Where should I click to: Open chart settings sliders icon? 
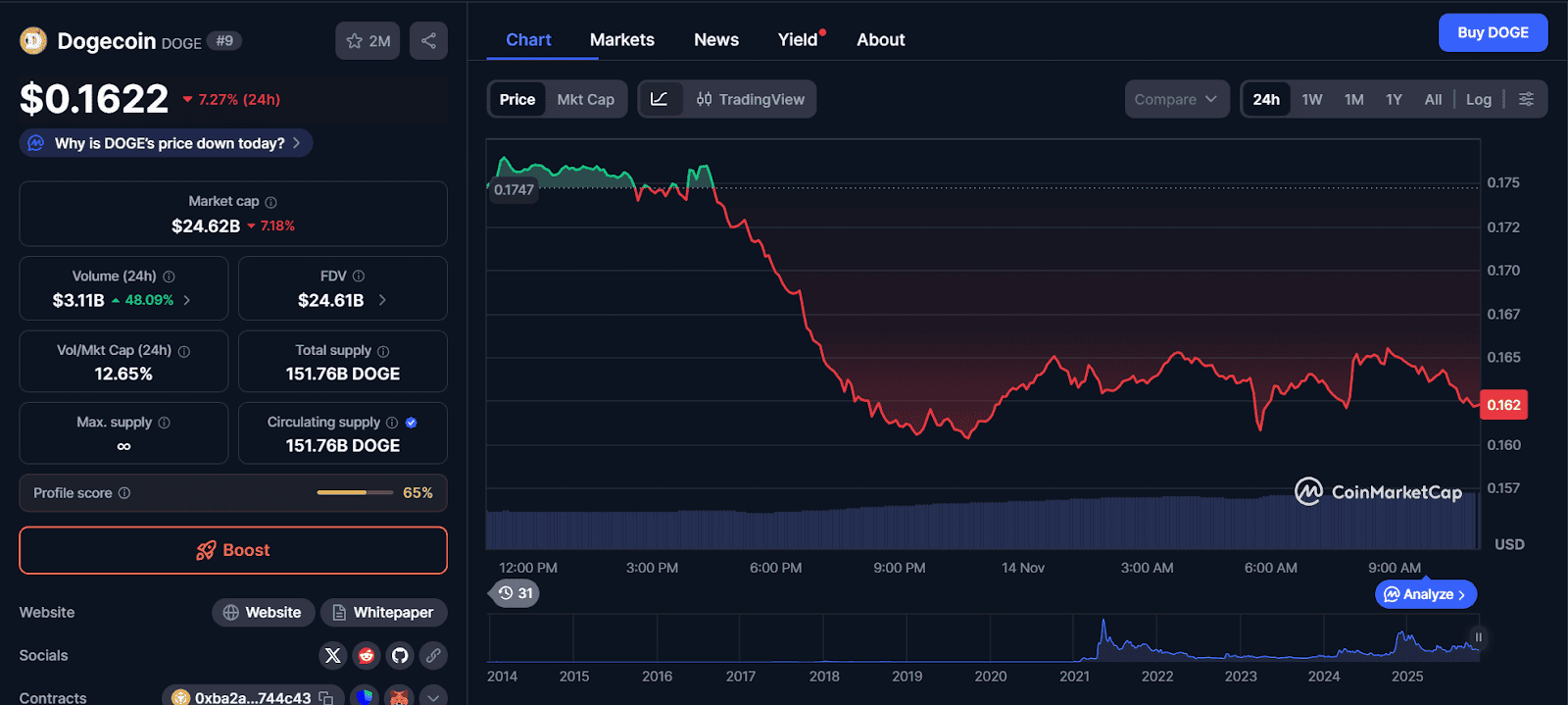(1526, 99)
